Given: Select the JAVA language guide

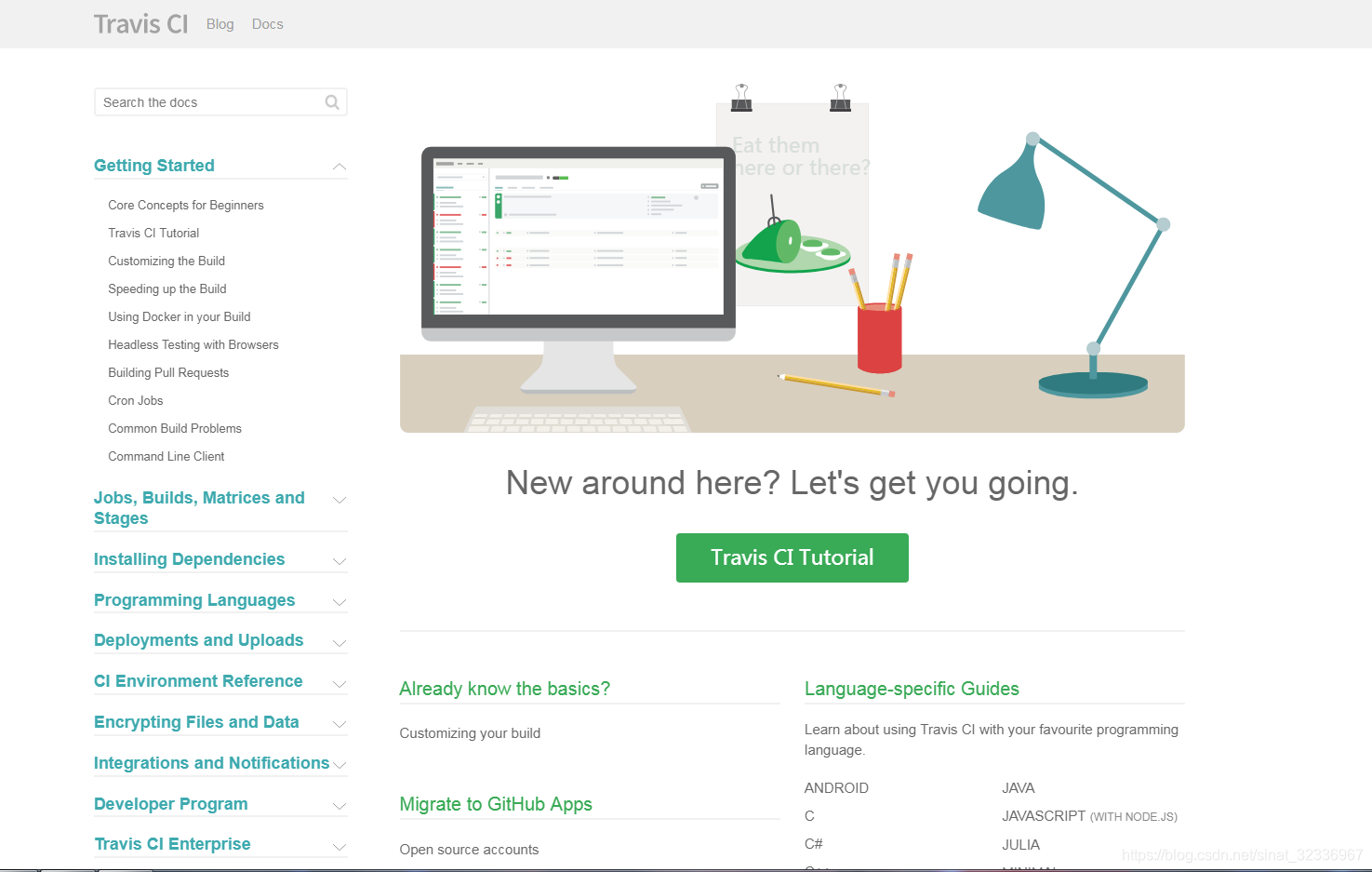Looking at the screenshot, I should (1019, 788).
